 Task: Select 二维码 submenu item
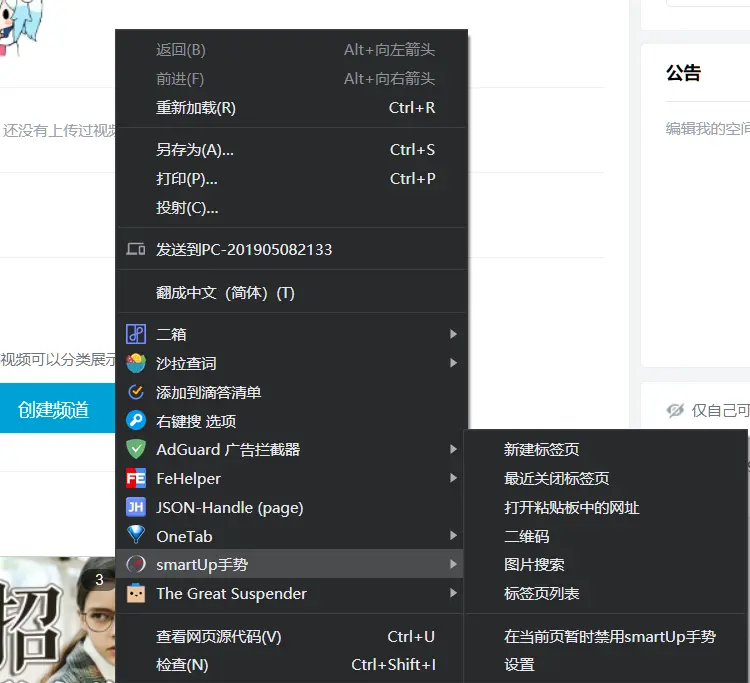coord(606,536)
